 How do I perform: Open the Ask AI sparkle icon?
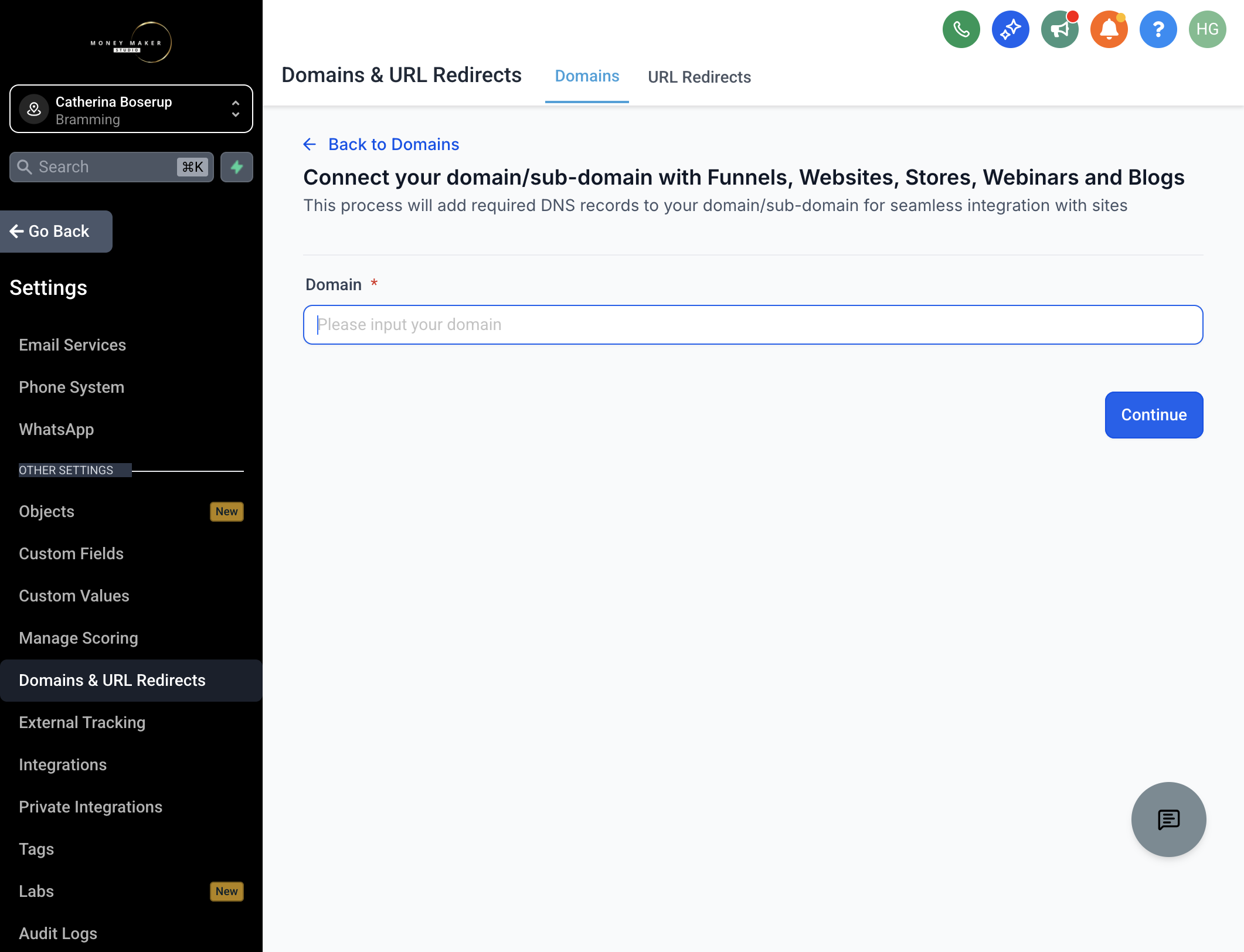(1010, 29)
